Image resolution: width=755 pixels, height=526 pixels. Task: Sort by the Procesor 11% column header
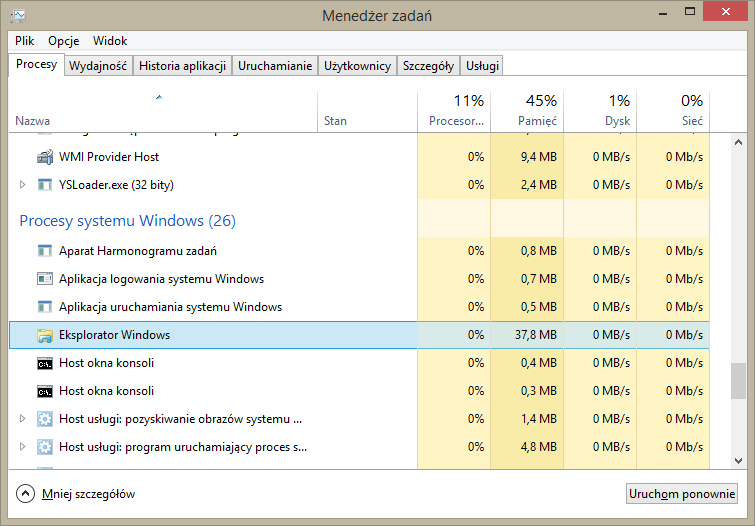click(454, 111)
